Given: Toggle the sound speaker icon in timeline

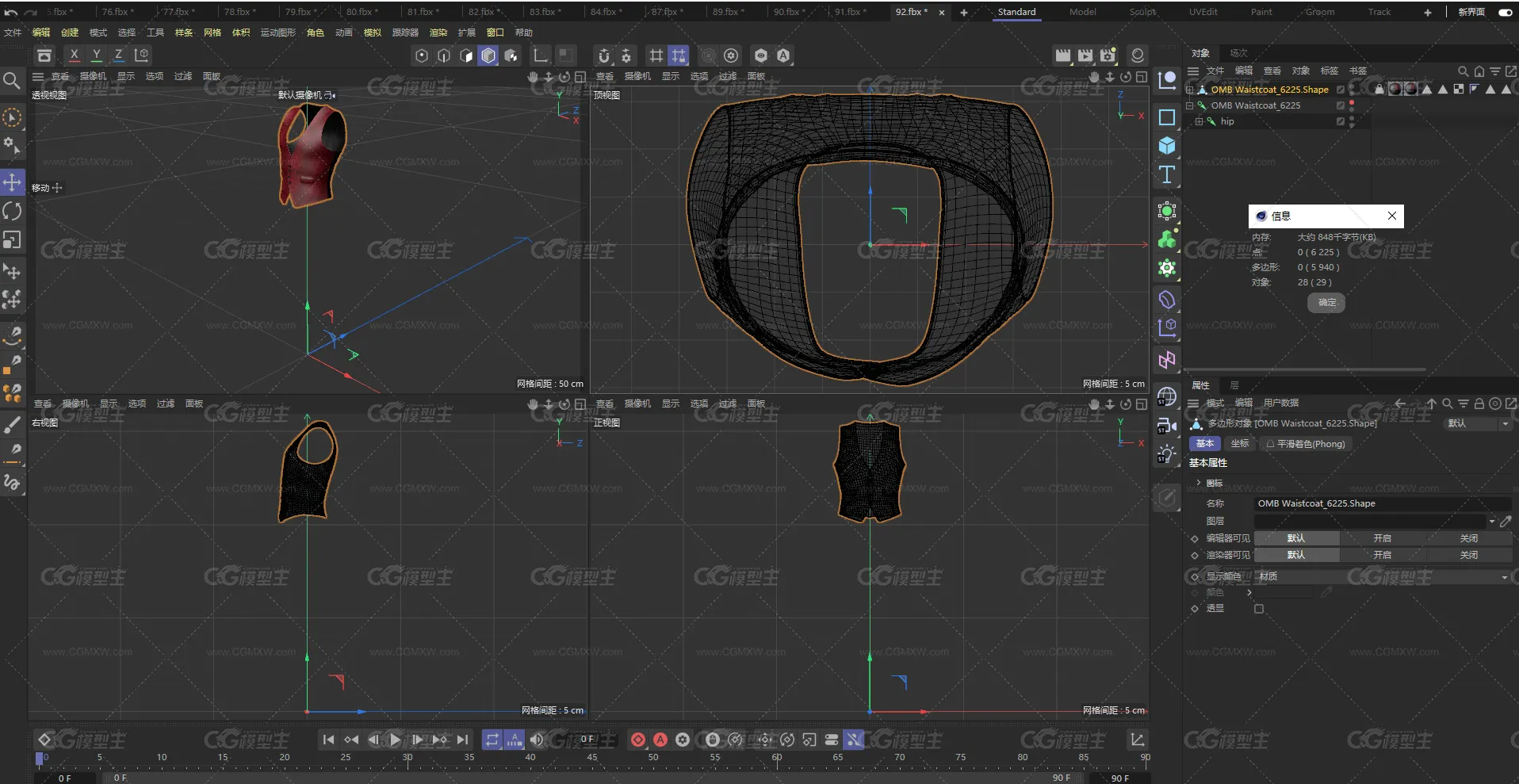Looking at the screenshot, I should point(537,740).
